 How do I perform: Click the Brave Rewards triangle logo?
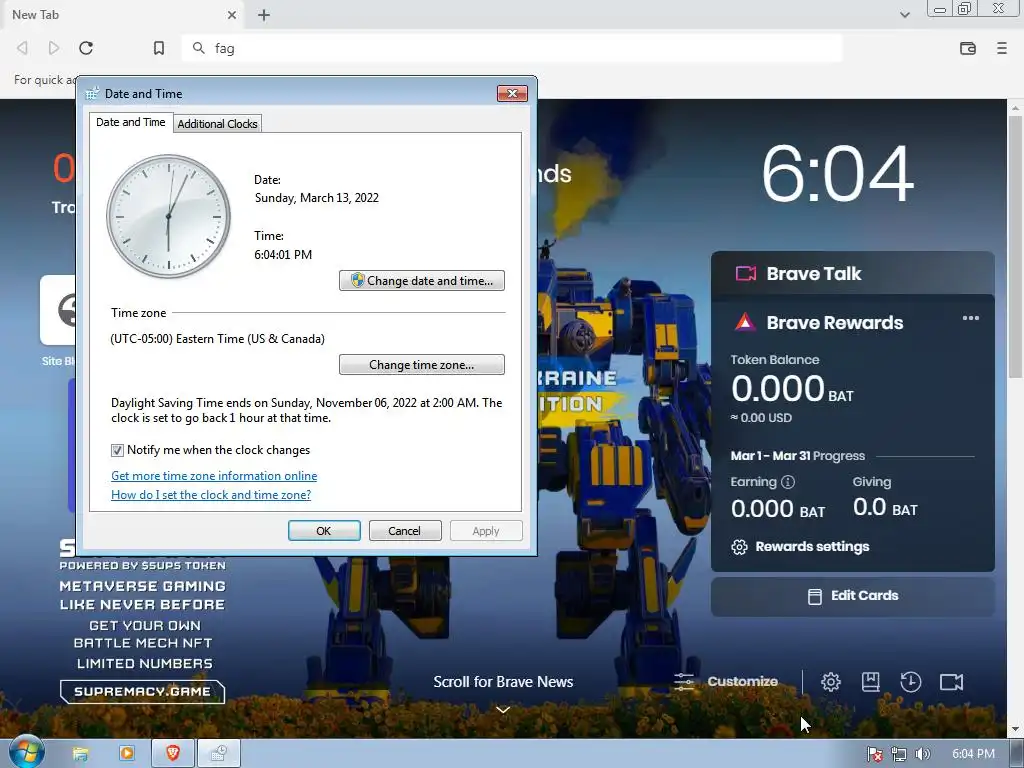click(745, 322)
